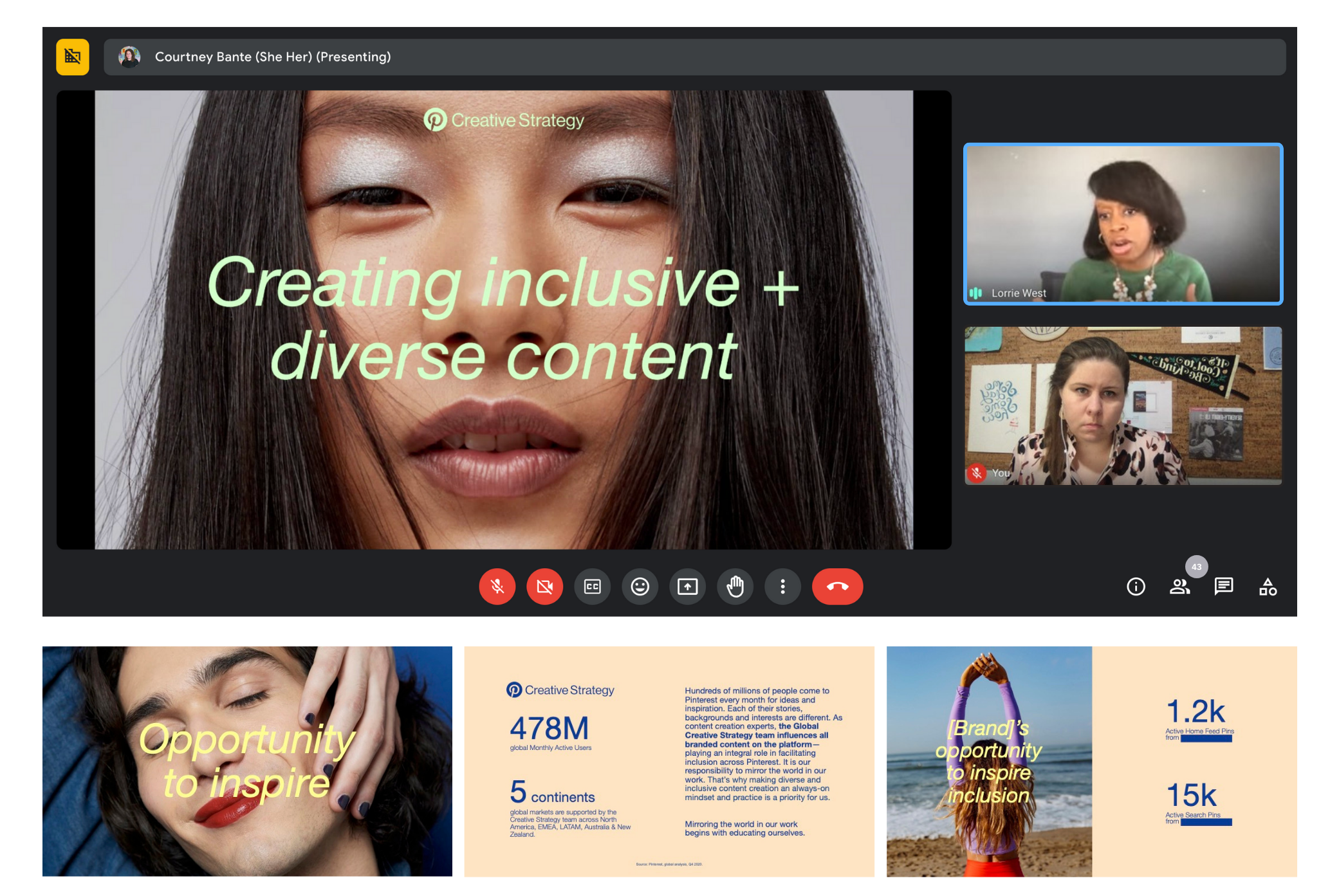1339x896 pixels.
Task: Select Lorrie West's video tile
Action: point(1123,223)
